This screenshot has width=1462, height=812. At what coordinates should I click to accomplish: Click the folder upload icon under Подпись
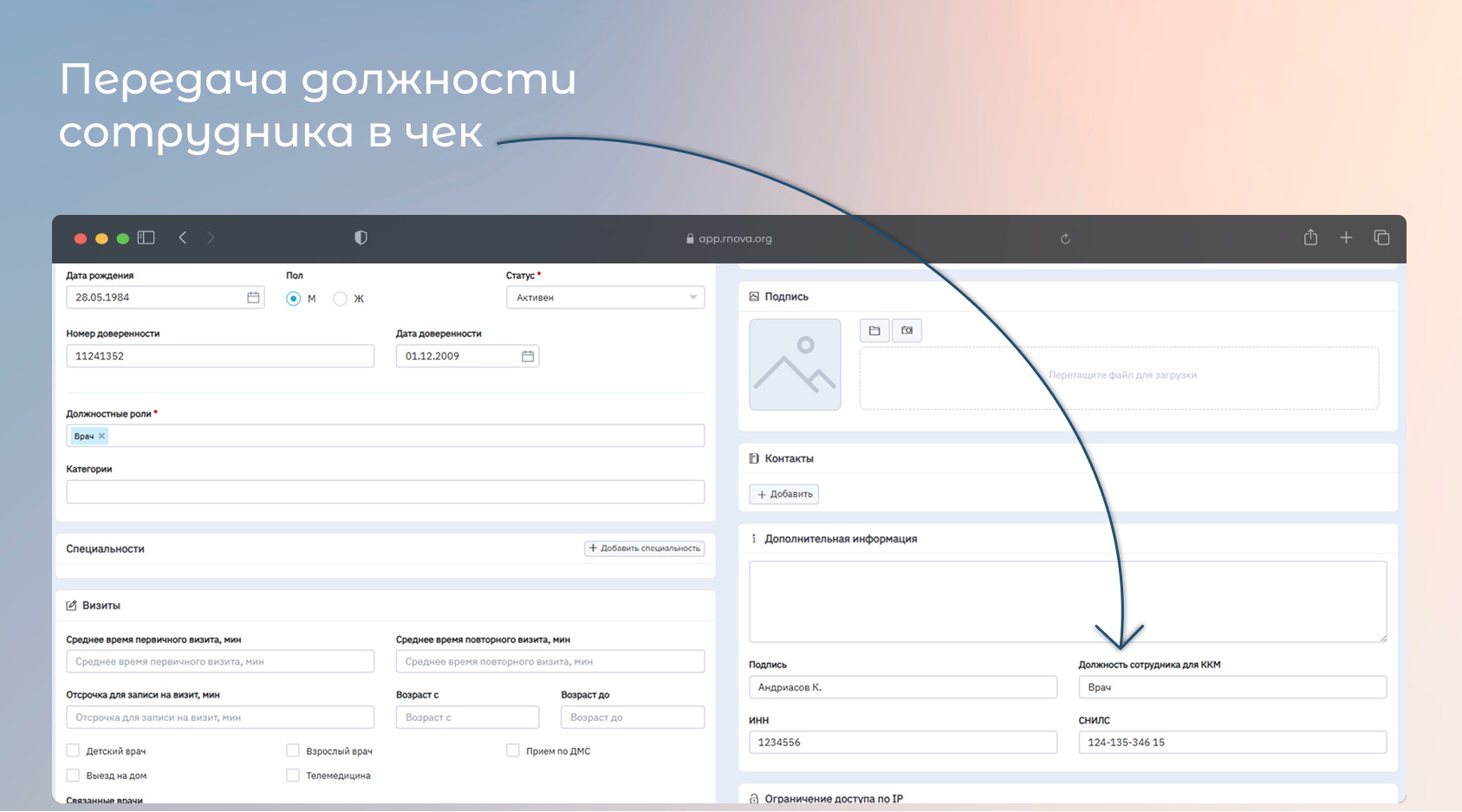874,330
